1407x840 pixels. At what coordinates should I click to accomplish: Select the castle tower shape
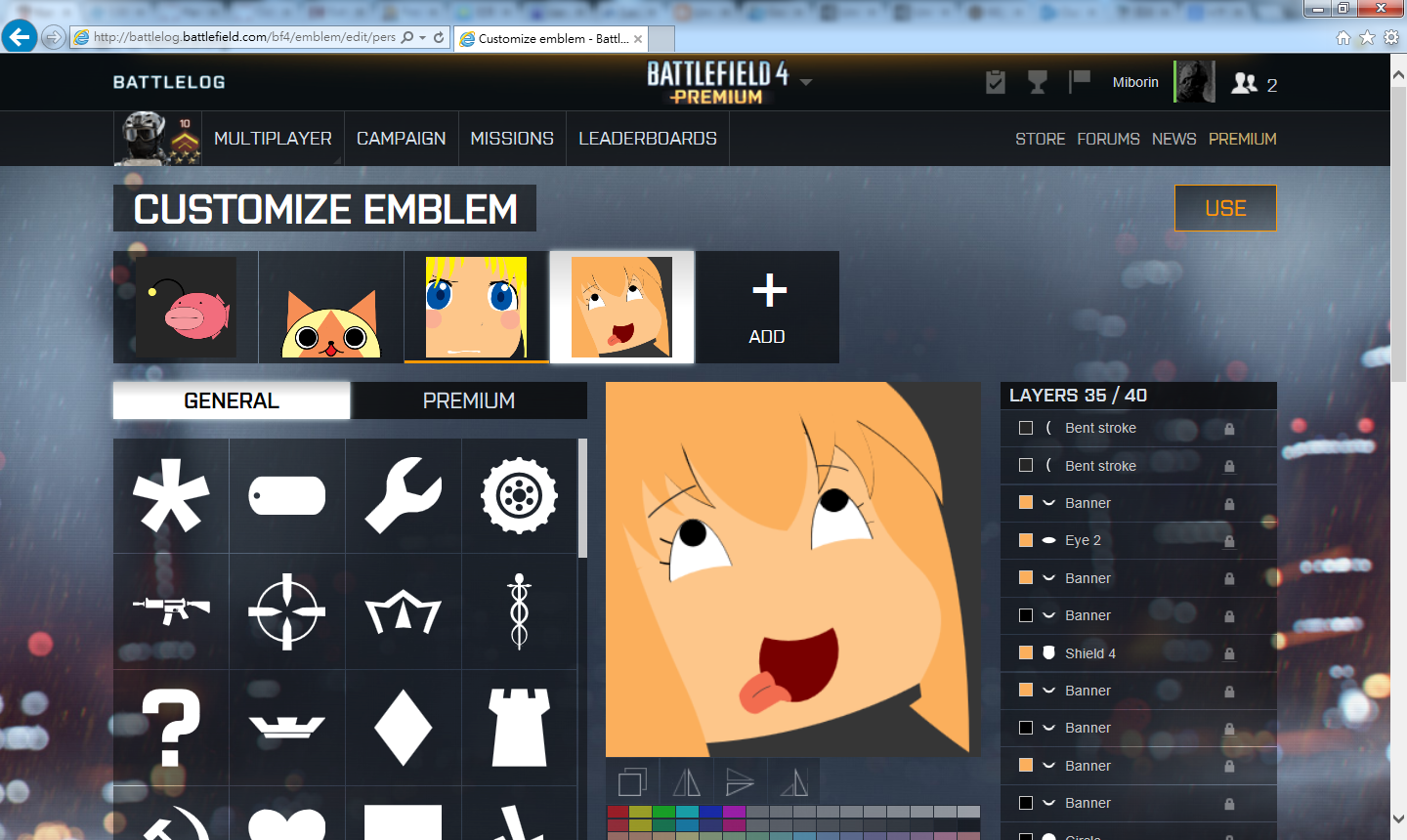[519, 727]
